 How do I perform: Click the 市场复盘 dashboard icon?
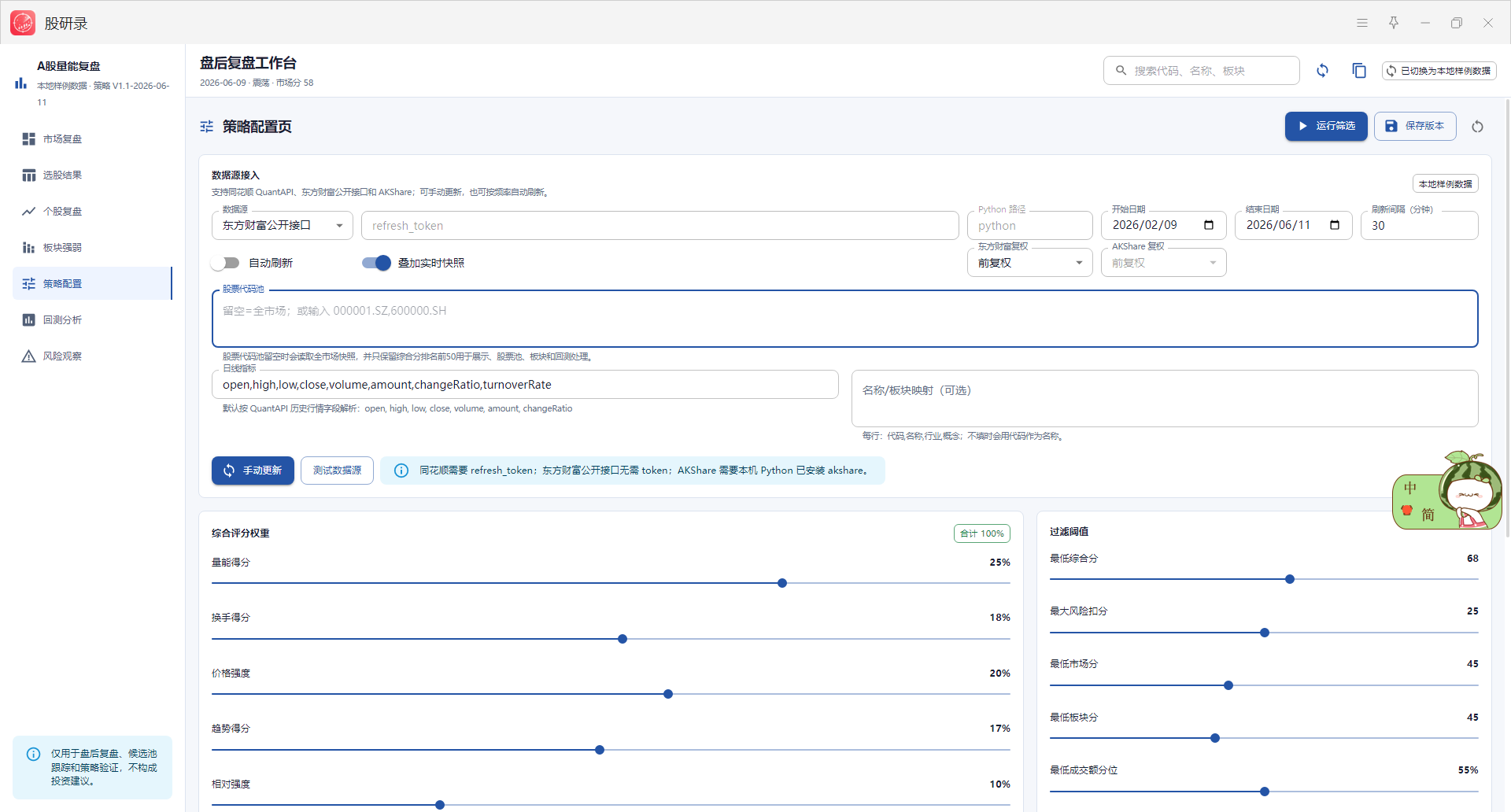[29, 139]
